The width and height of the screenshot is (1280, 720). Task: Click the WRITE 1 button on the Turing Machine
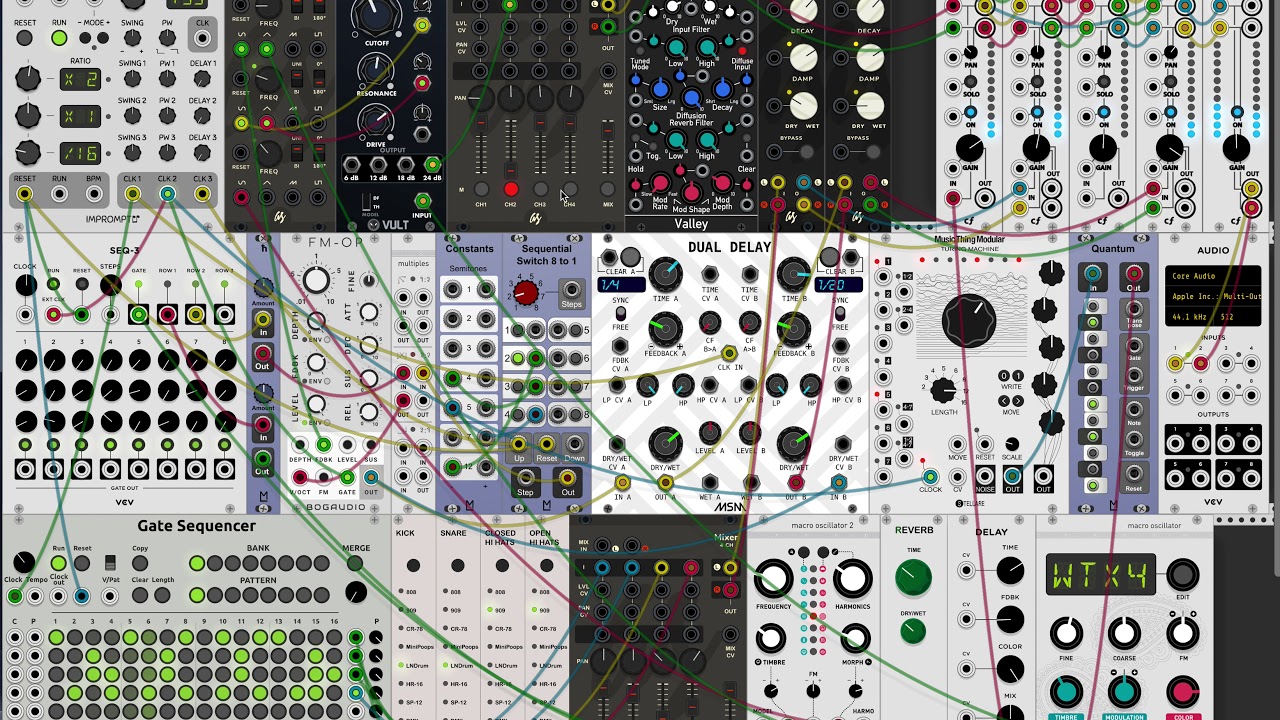(x=1016, y=376)
